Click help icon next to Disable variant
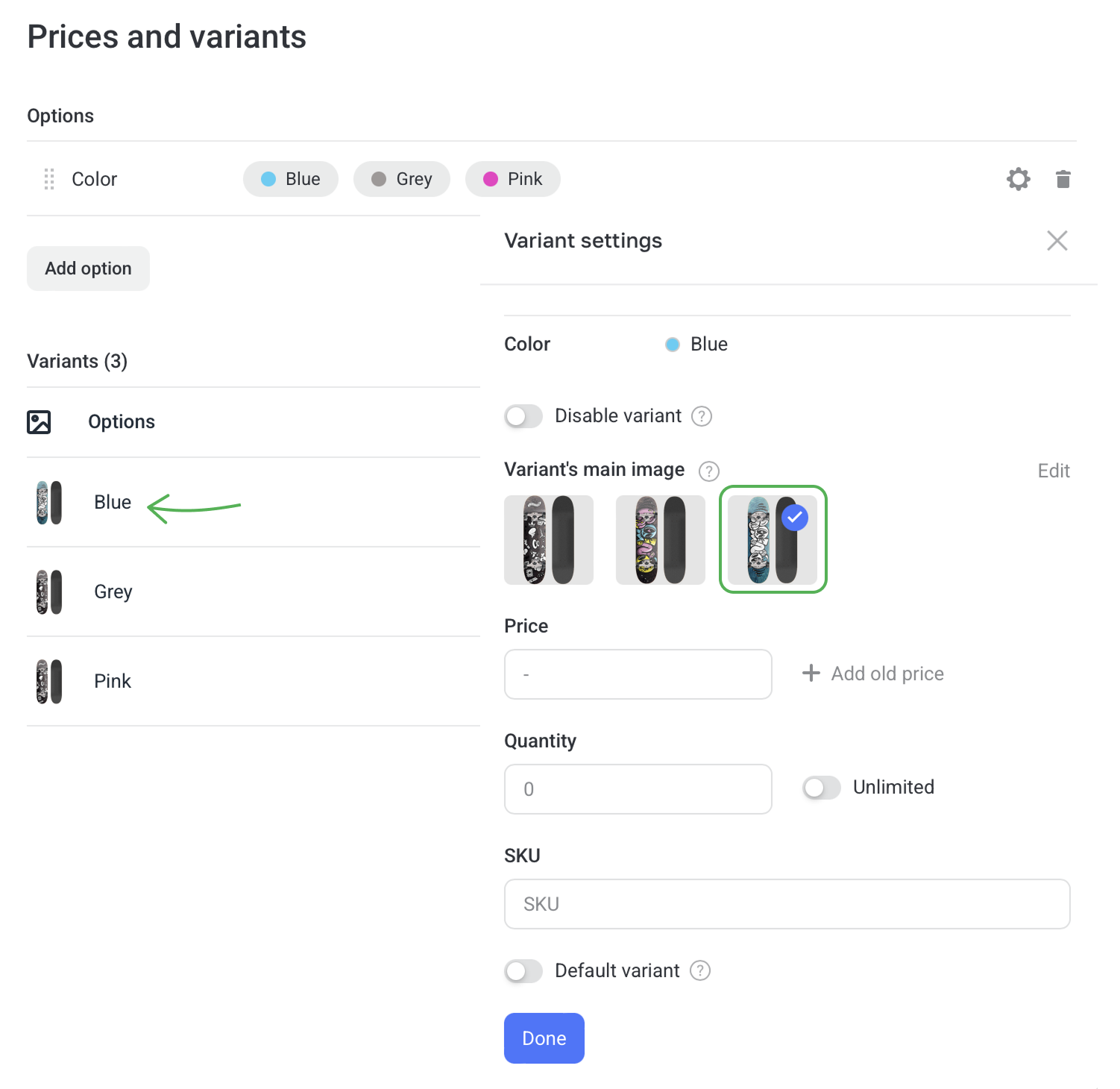Screen dimensions: 1120x1089 pos(702,416)
